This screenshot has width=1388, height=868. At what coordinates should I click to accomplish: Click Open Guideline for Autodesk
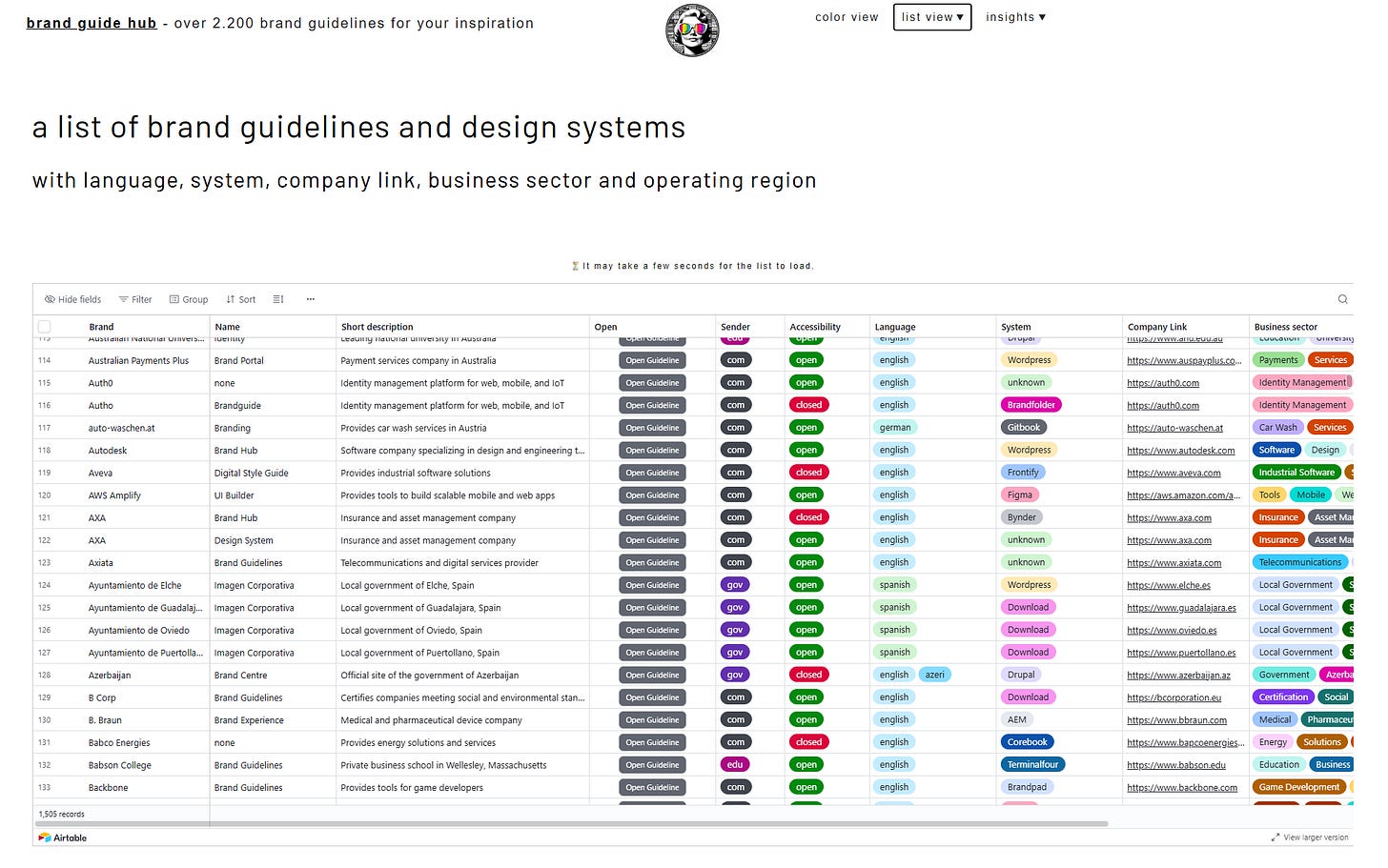pyautogui.click(x=652, y=450)
